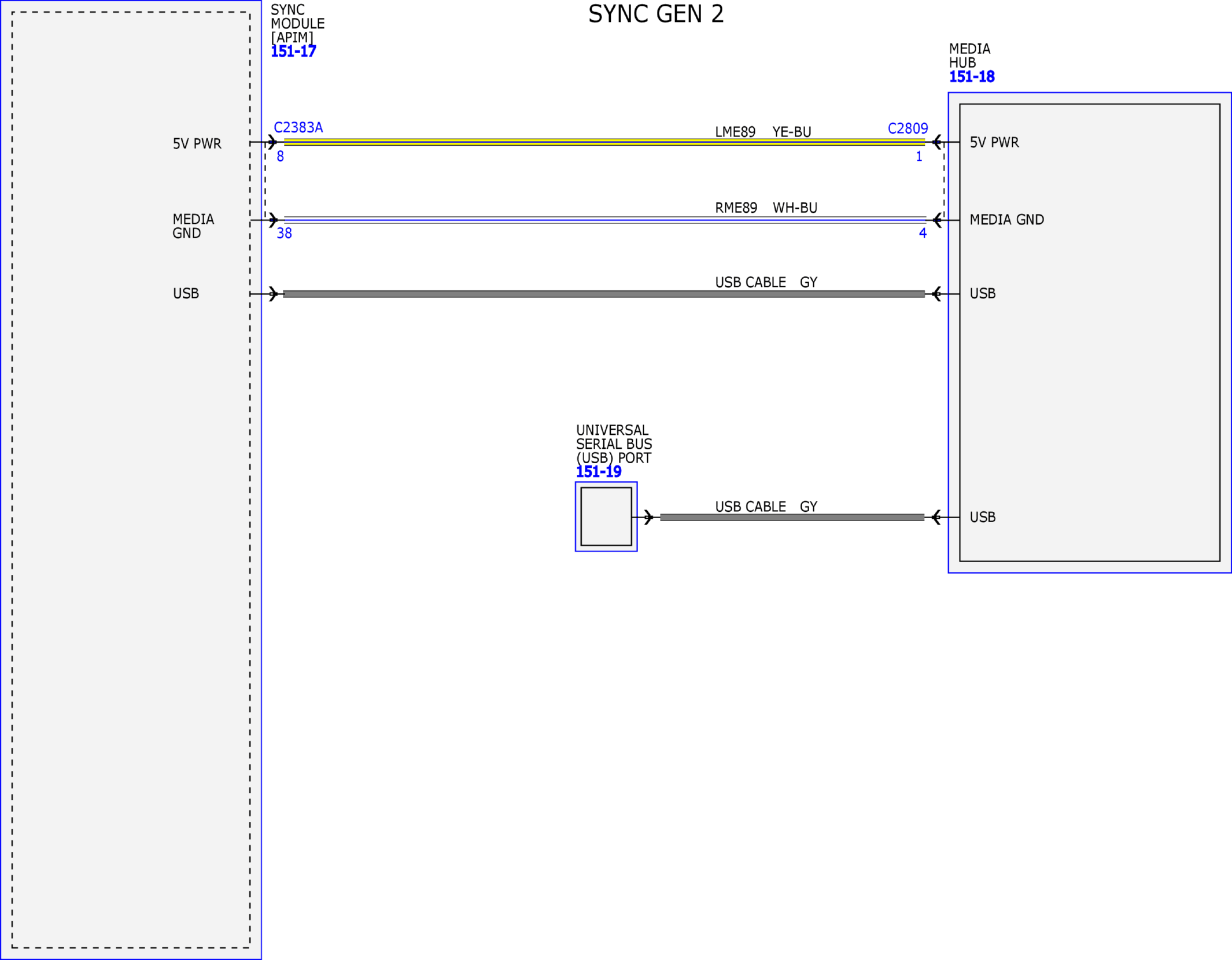Click the connector arrow at C2809 pin 1
Screen dimensions: 1232x960
point(936,142)
